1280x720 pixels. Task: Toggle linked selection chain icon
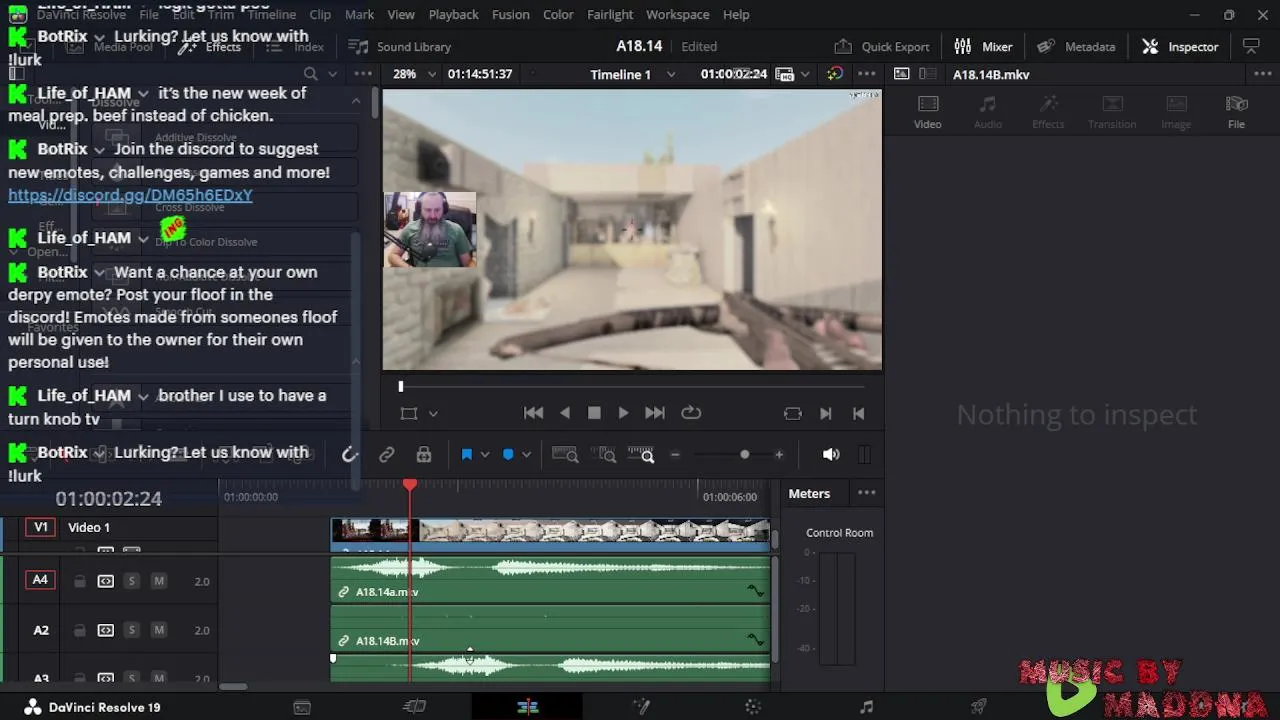click(x=387, y=455)
